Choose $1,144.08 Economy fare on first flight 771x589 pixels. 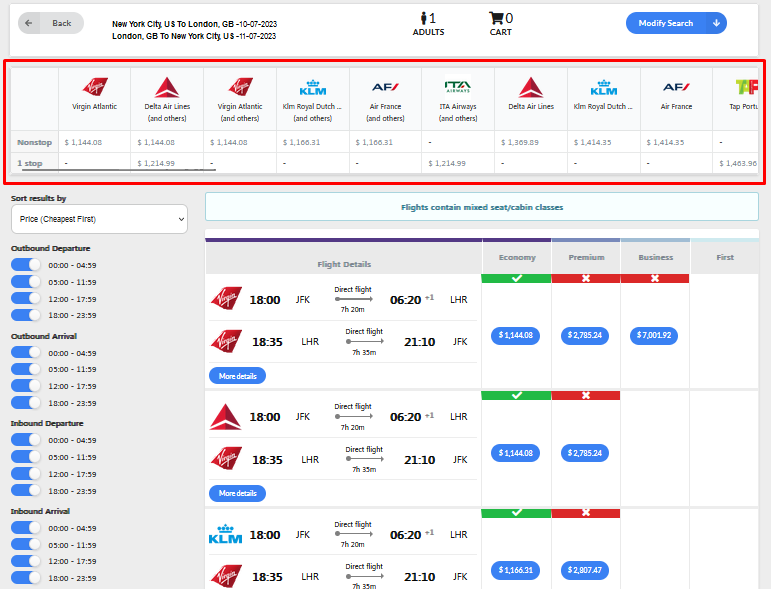(x=515, y=335)
